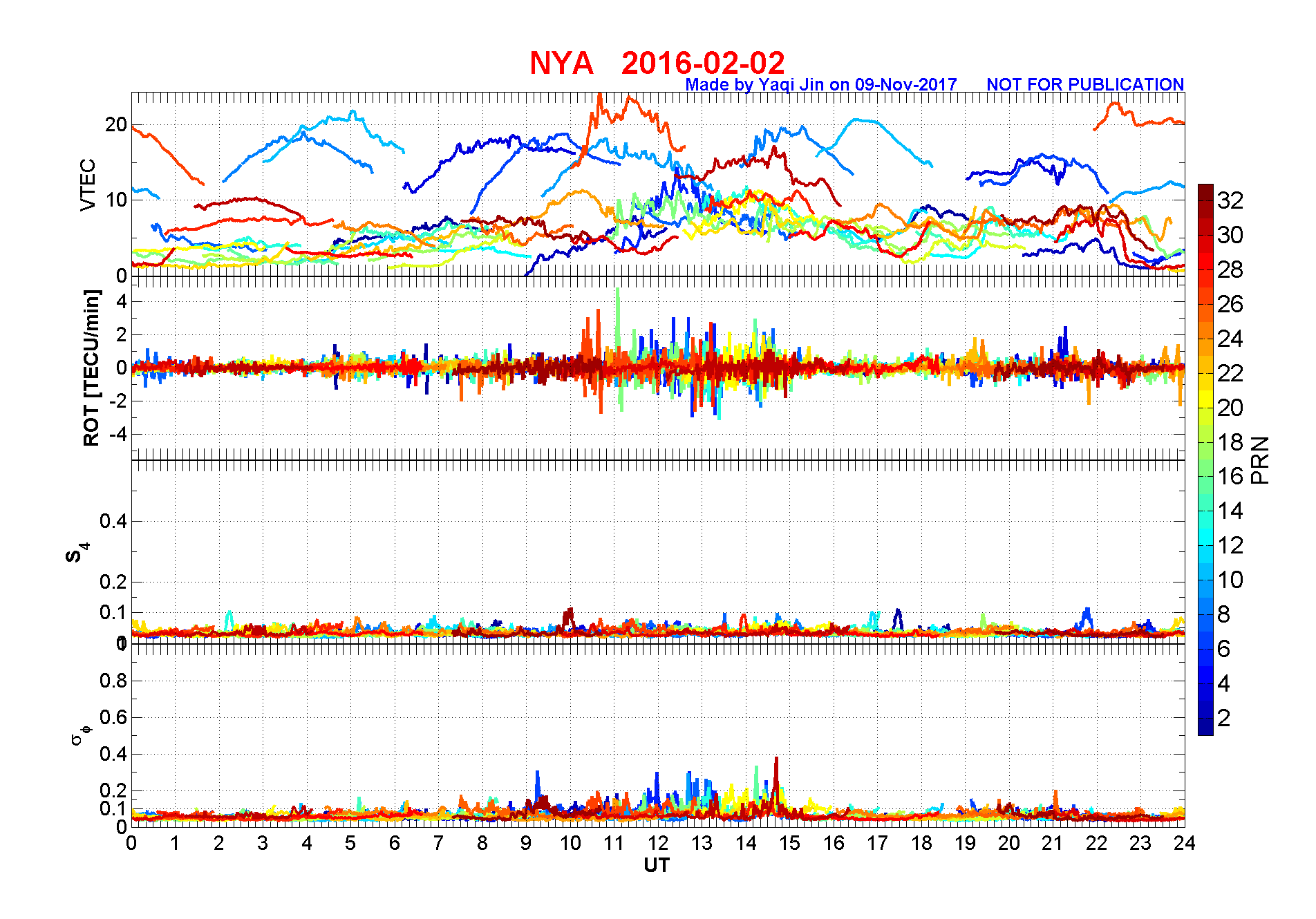Click x-axis tick label 15
Viewport: 1316px width, 919px height.
pyautogui.click(x=789, y=843)
